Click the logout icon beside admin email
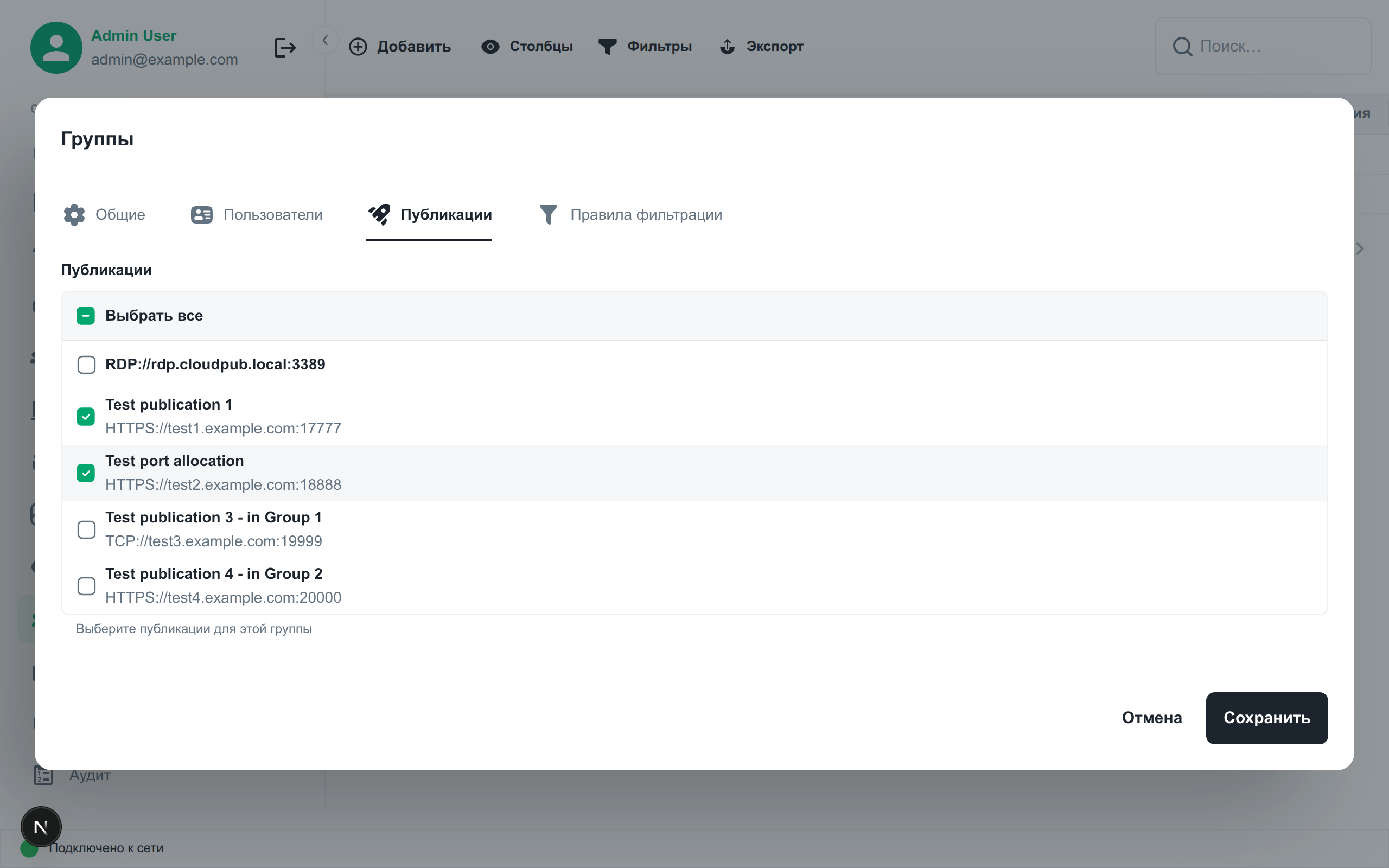 [x=285, y=47]
